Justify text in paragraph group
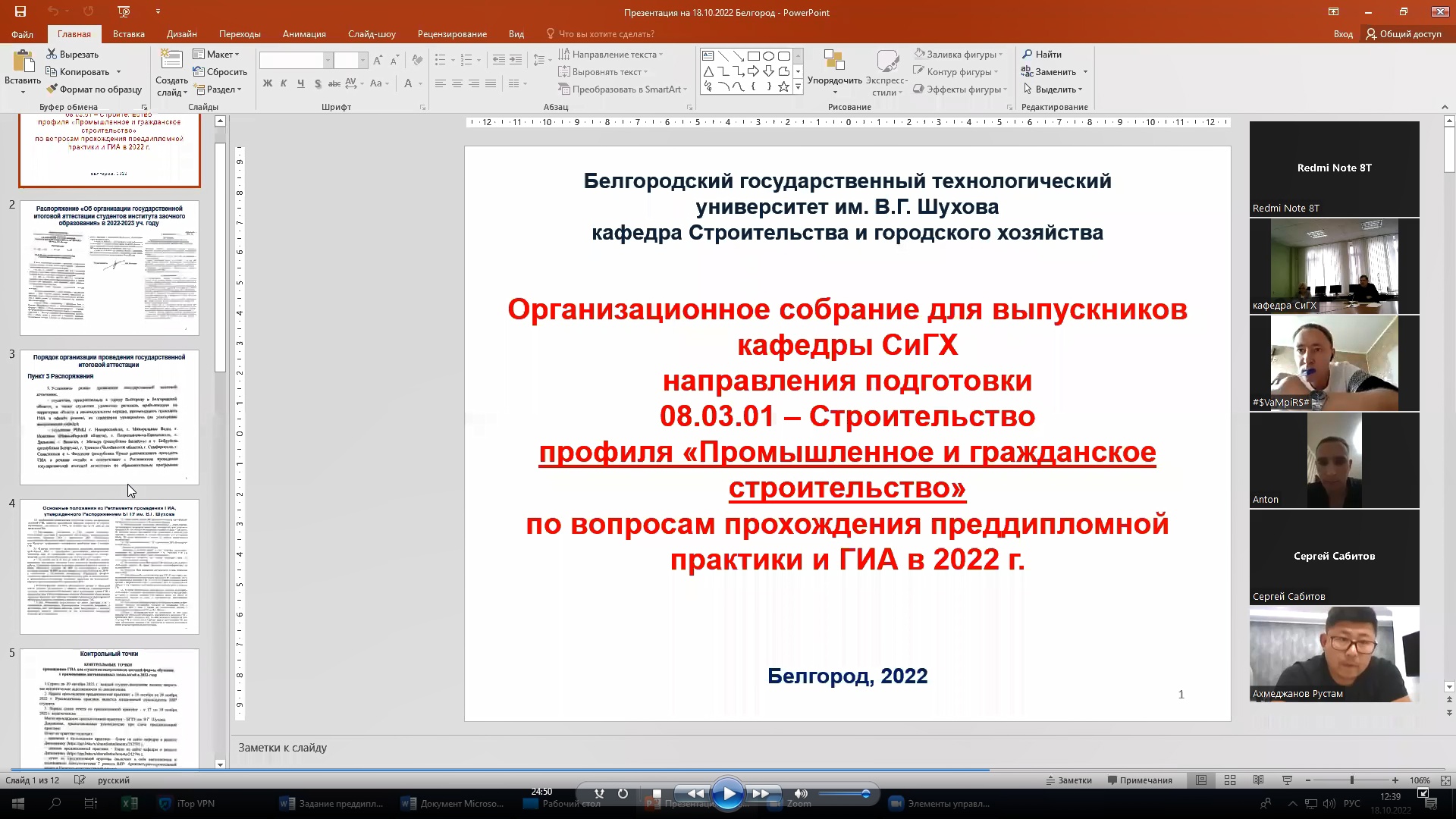Screen dimensions: 1456x819 coord(491,83)
